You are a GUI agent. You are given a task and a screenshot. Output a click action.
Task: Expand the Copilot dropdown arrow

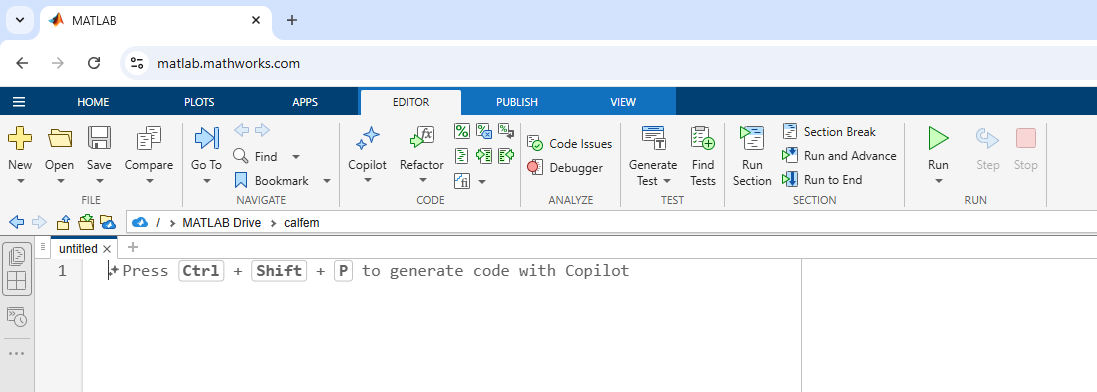pos(367,181)
